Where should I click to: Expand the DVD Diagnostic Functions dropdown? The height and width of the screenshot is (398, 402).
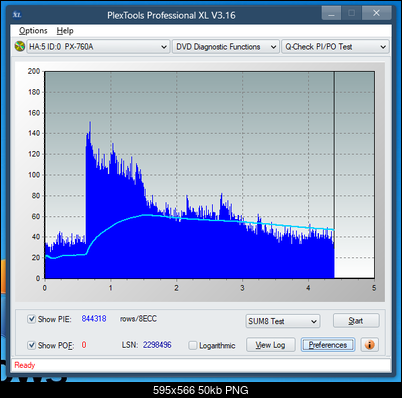tap(226, 47)
